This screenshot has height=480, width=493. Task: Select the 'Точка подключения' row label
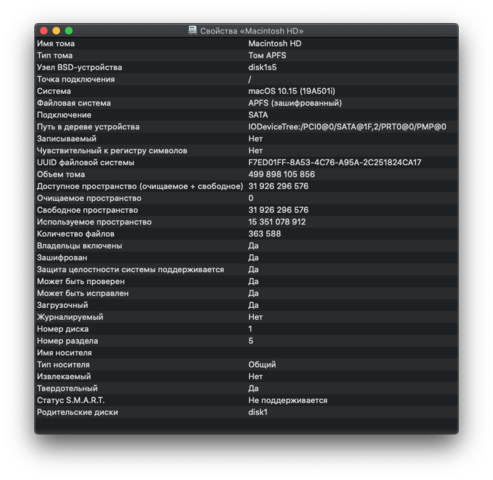(76, 79)
